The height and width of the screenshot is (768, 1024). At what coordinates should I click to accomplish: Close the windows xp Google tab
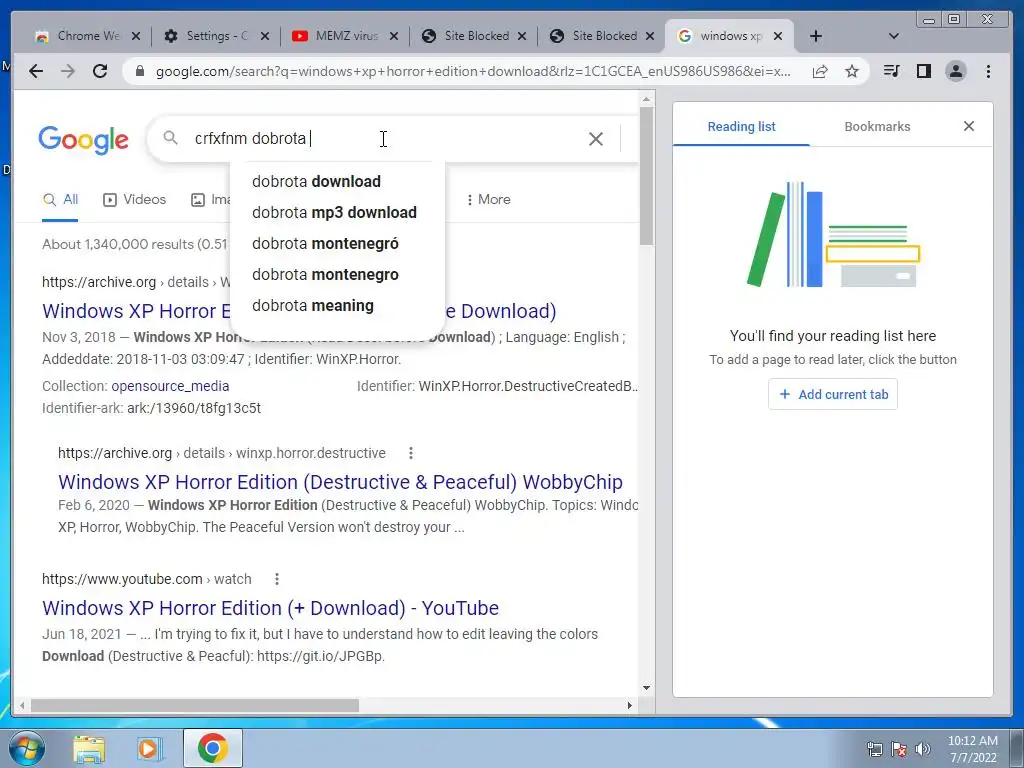(778, 36)
